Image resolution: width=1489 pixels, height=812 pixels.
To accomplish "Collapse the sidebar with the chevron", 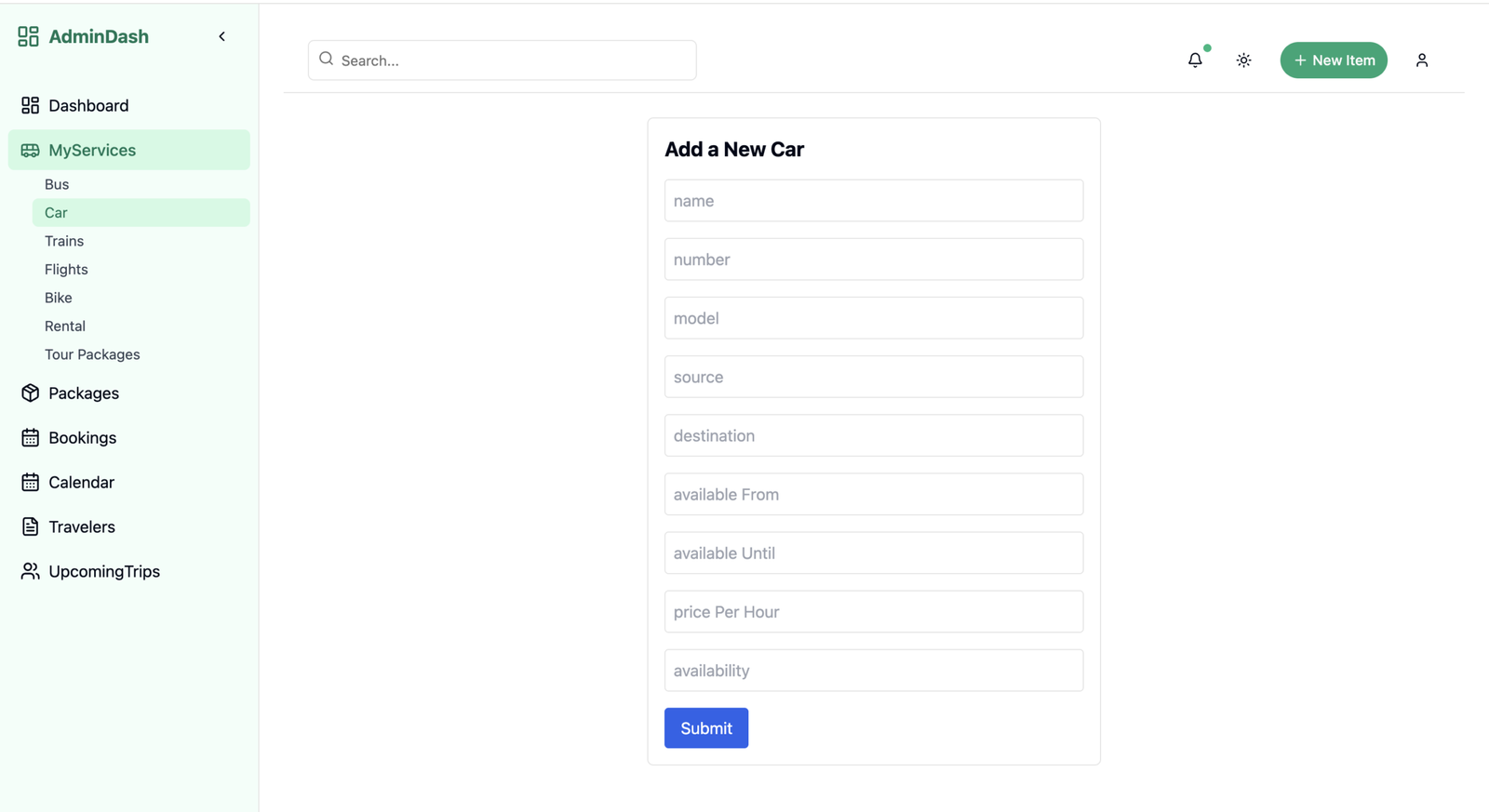I will click(x=221, y=36).
